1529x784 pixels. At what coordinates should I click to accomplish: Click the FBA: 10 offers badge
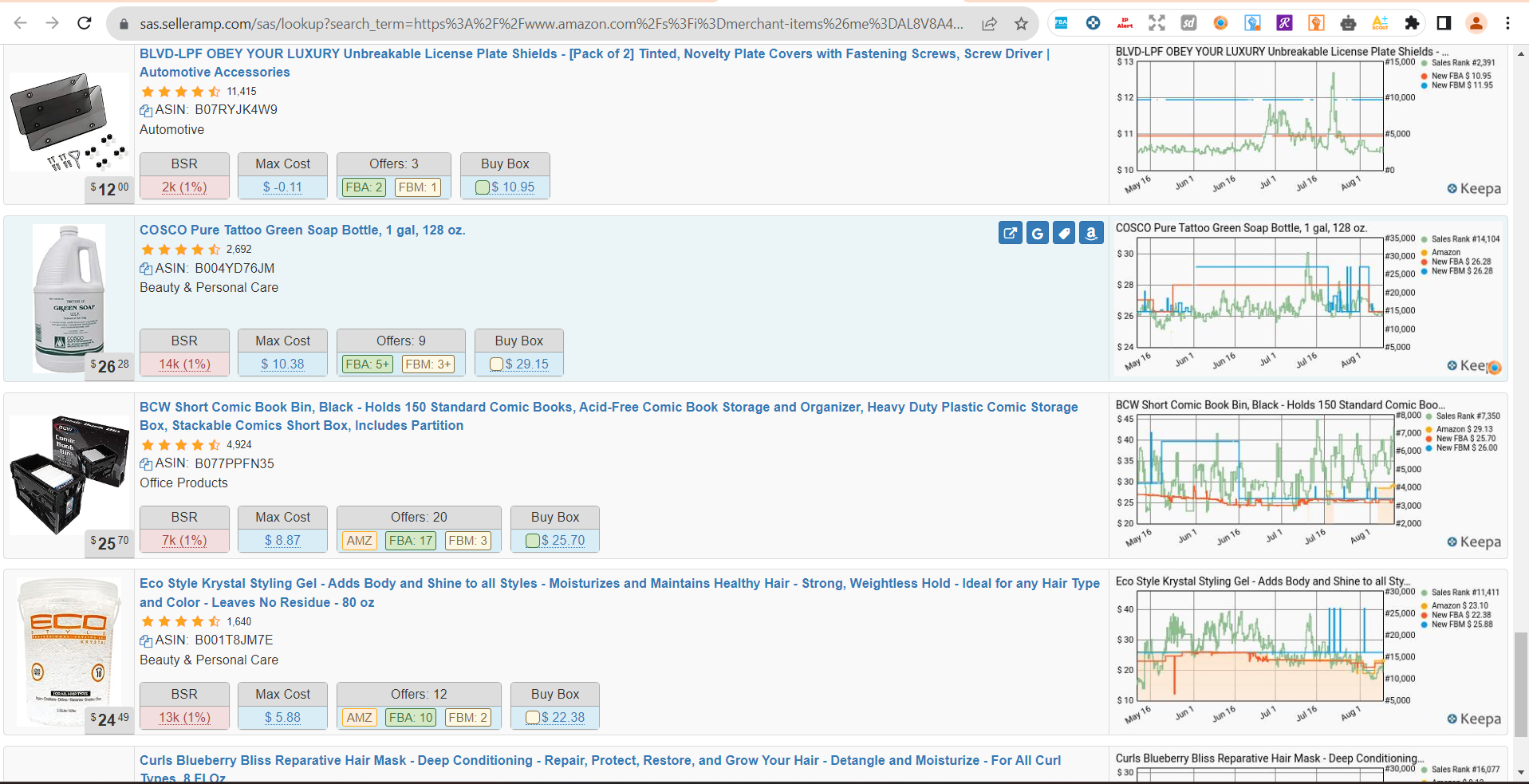pos(411,718)
